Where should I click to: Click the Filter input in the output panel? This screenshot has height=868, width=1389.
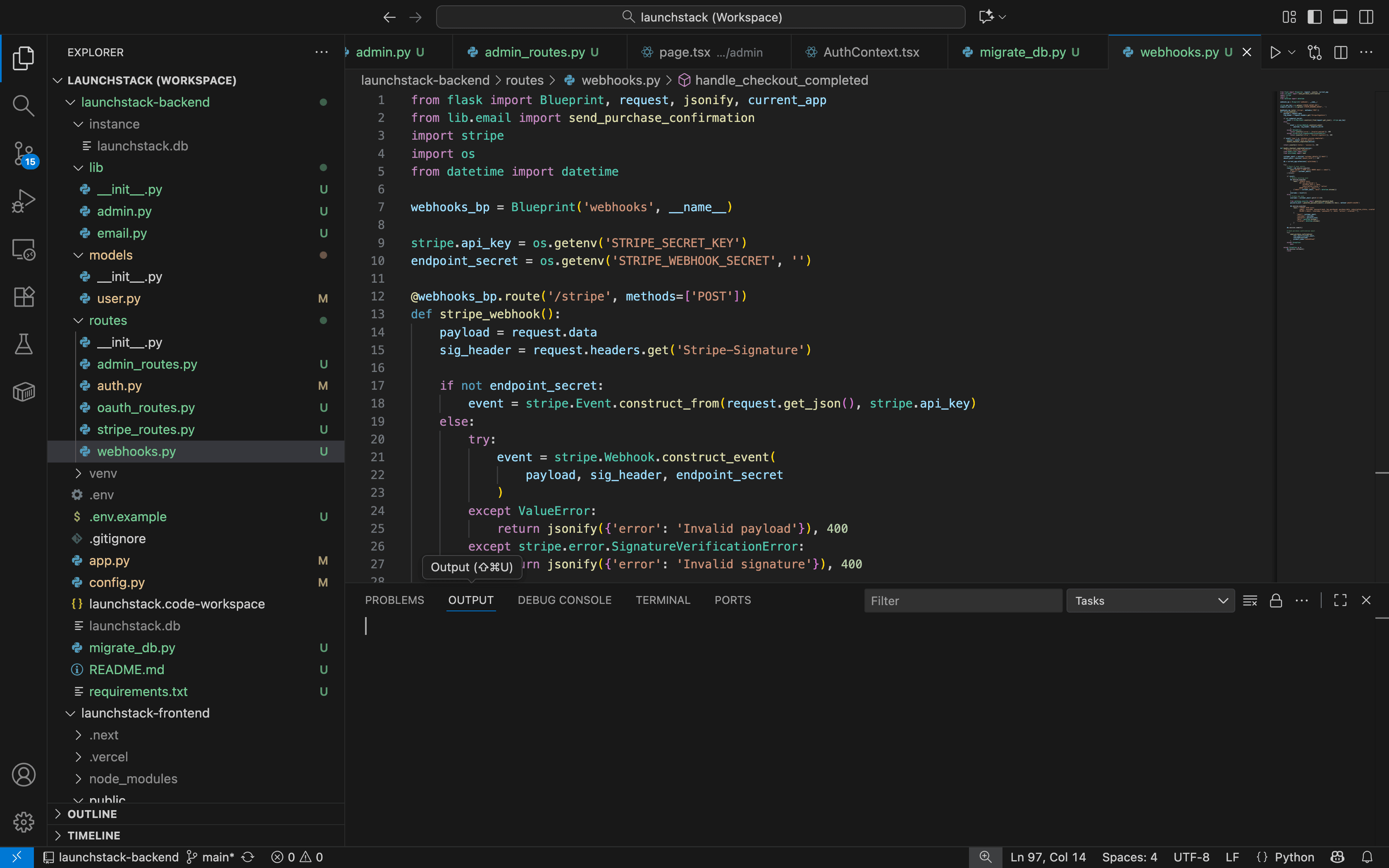point(962,601)
